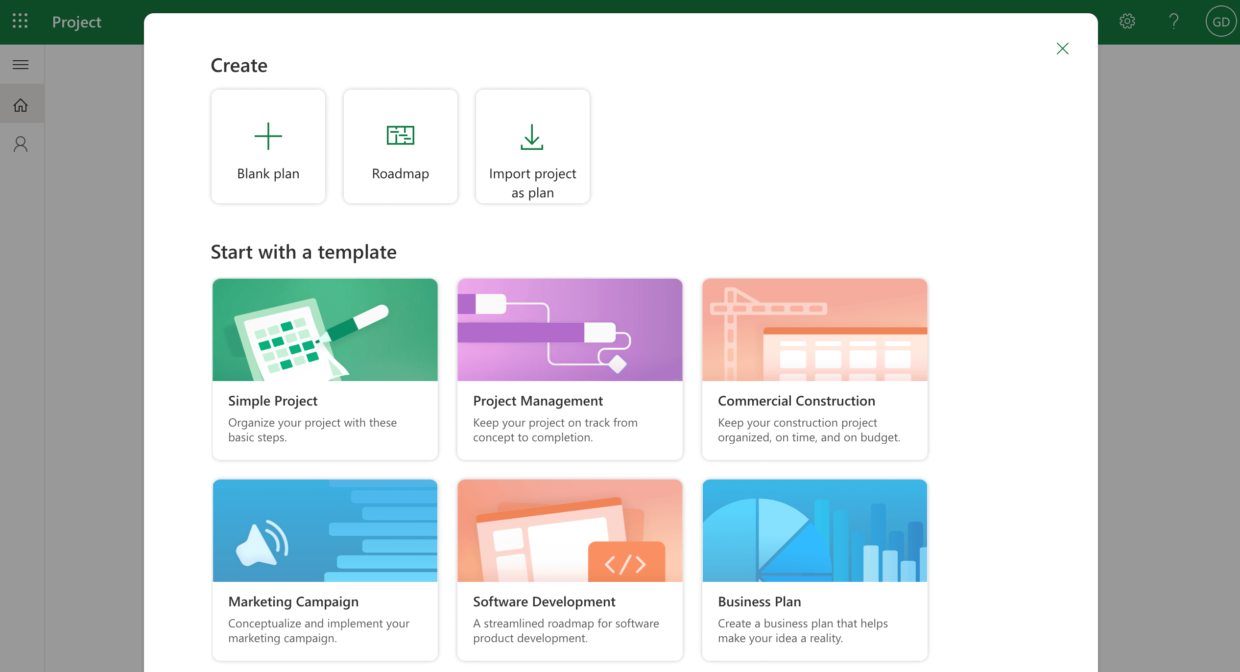Toggle the sidebar hamburger menu

21,64
